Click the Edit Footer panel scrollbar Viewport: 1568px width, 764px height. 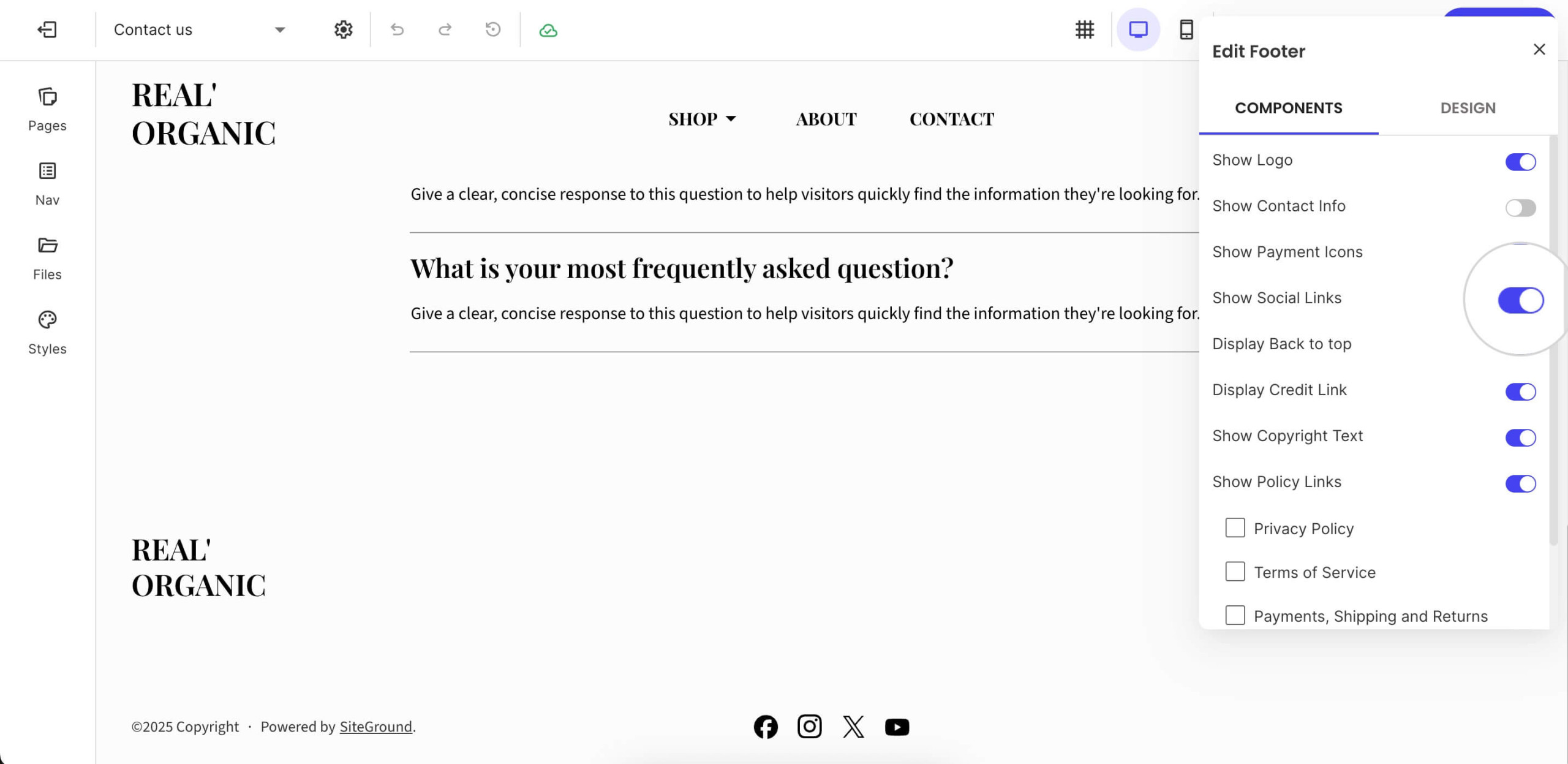tap(1553, 340)
